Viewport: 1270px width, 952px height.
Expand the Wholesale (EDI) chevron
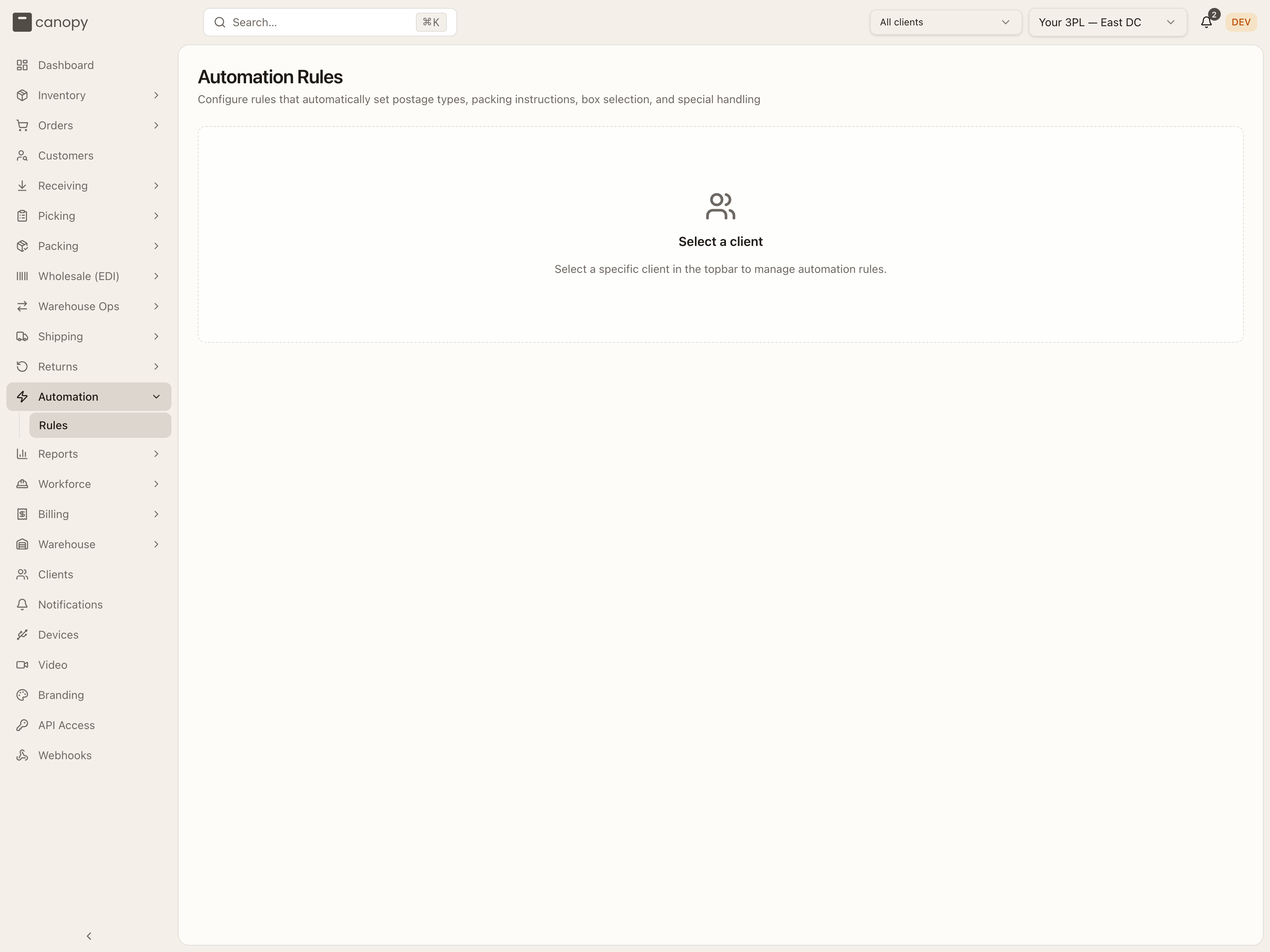(x=156, y=276)
